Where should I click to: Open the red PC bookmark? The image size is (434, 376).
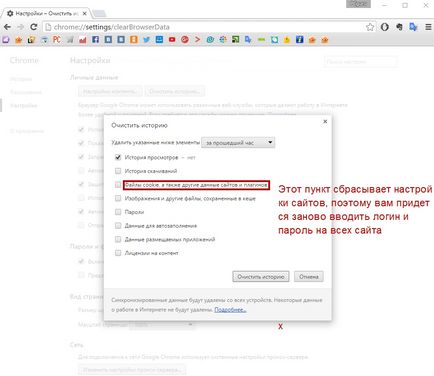pos(57,40)
